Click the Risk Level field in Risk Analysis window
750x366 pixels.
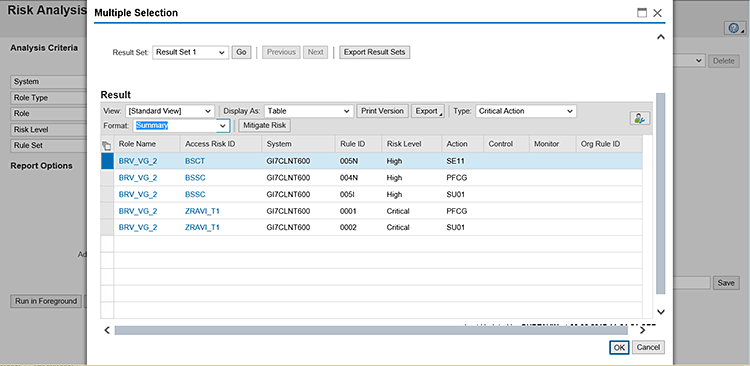click(48, 130)
